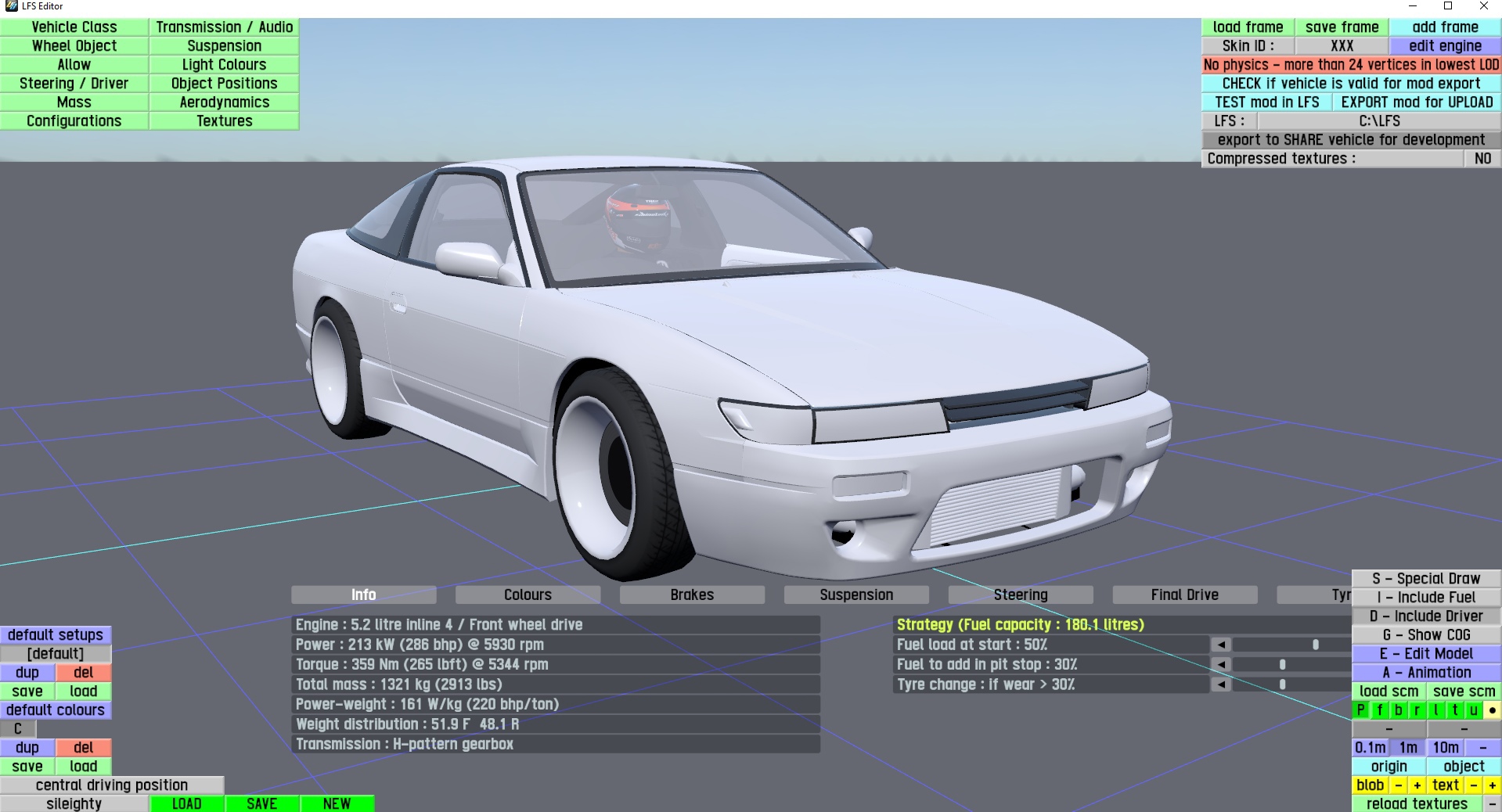The image size is (1502, 812).
Task: Select the f view button in the green row
Action: (1380, 710)
